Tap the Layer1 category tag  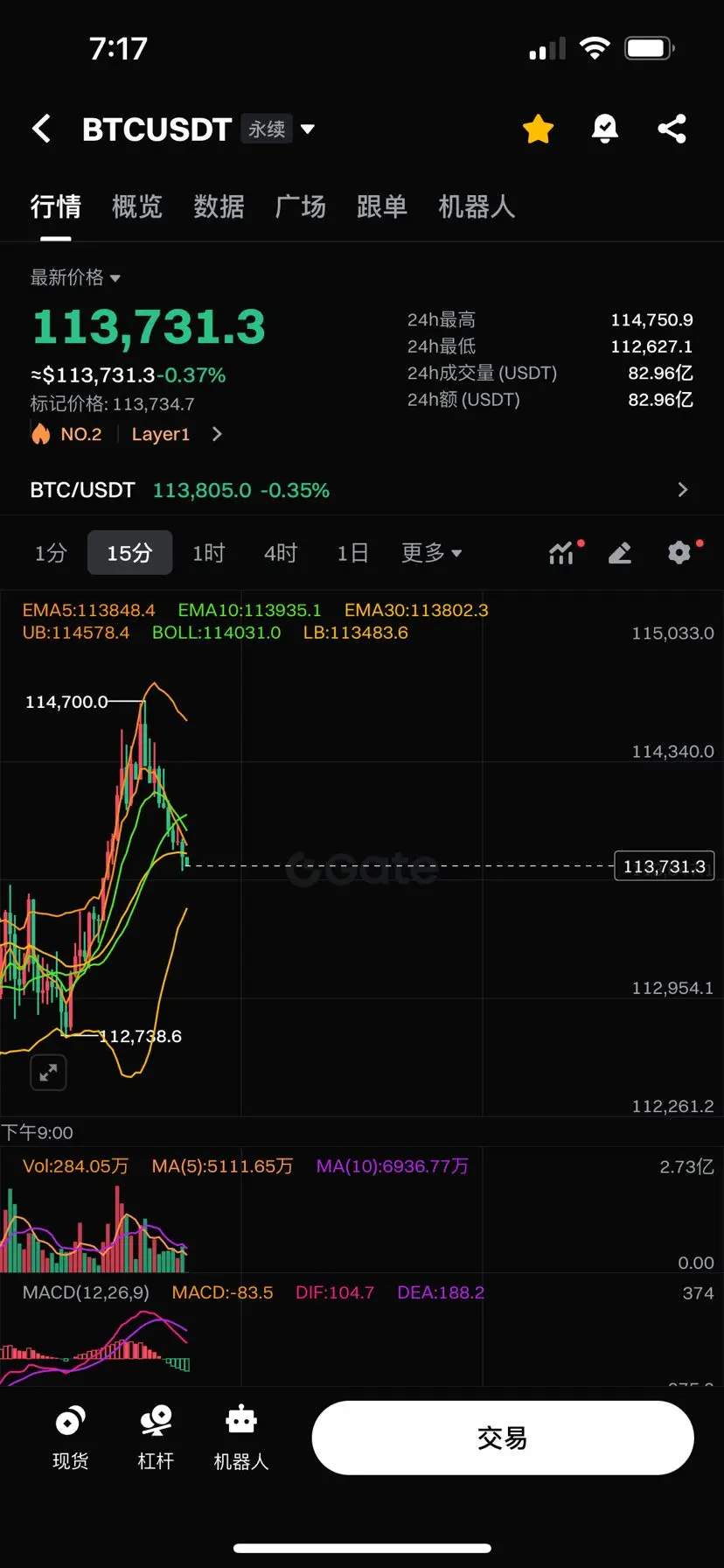(161, 434)
